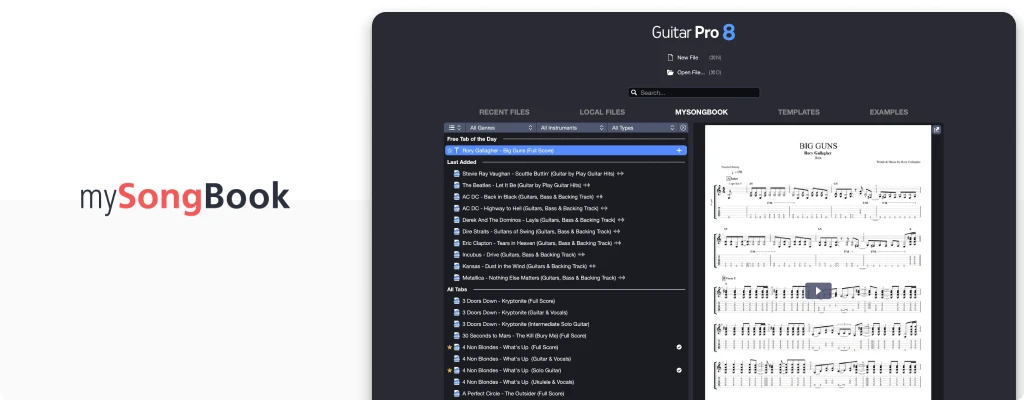This screenshot has width=1024, height=400.
Task: Click the file icon of Highway to Hell row
Action: click(457, 208)
